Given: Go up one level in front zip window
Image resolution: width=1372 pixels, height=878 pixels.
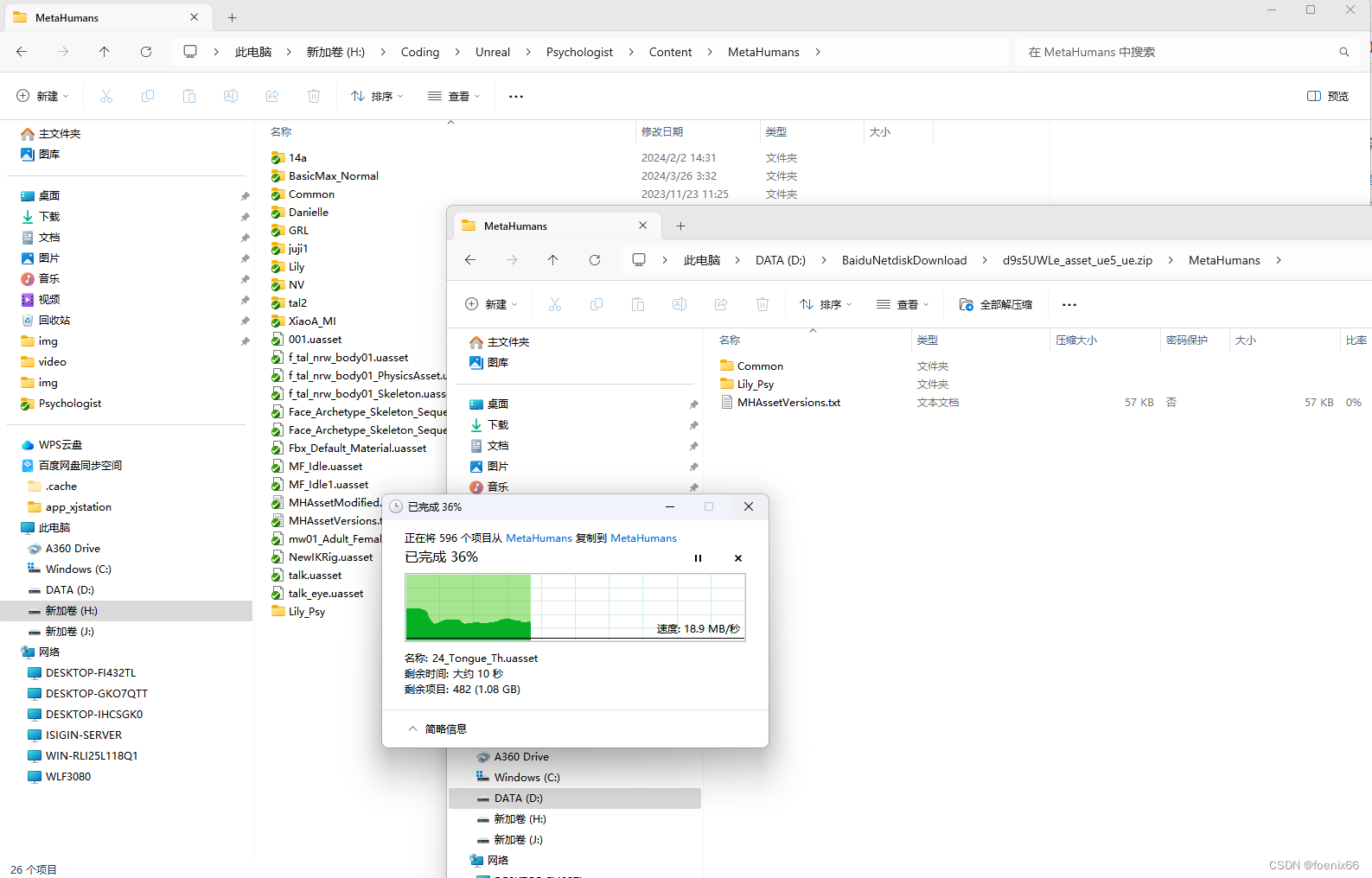Looking at the screenshot, I should 553,260.
